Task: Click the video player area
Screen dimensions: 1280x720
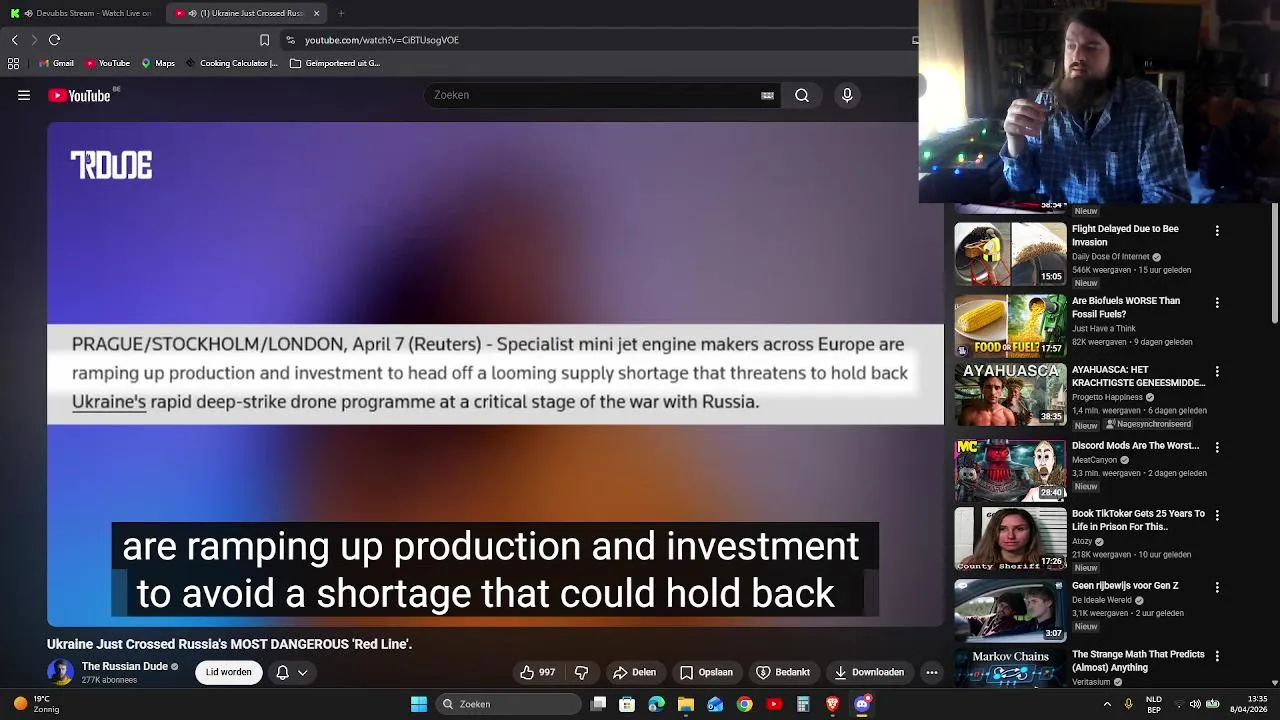Action: (x=495, y=373)
